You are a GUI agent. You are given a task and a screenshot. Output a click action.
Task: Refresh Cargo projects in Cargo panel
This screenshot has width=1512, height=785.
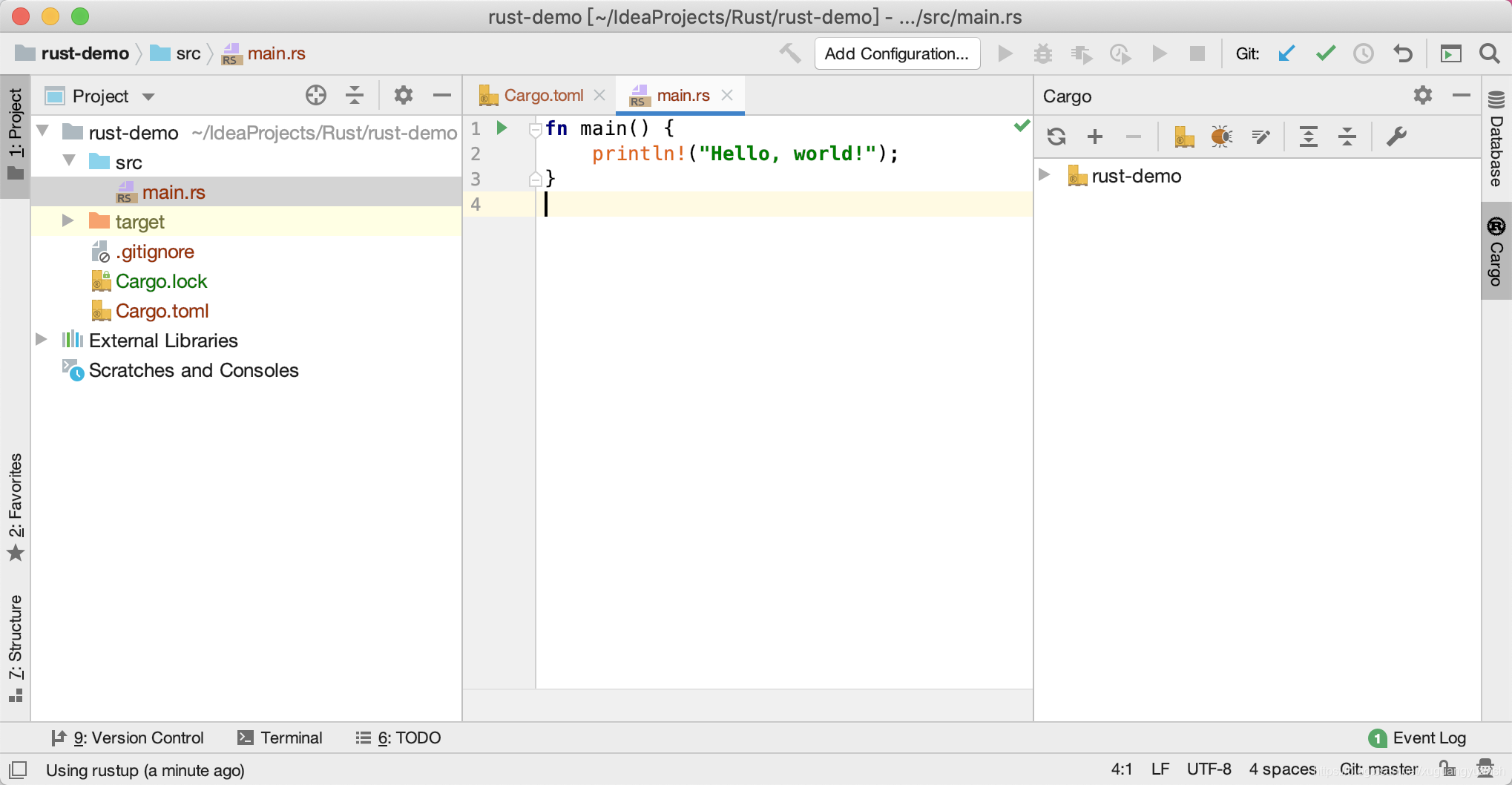click(1056, 137)
